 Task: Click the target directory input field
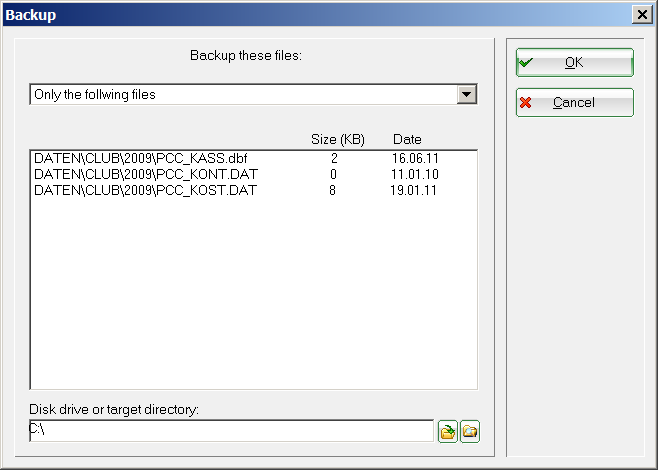click(x=231, y=431)
